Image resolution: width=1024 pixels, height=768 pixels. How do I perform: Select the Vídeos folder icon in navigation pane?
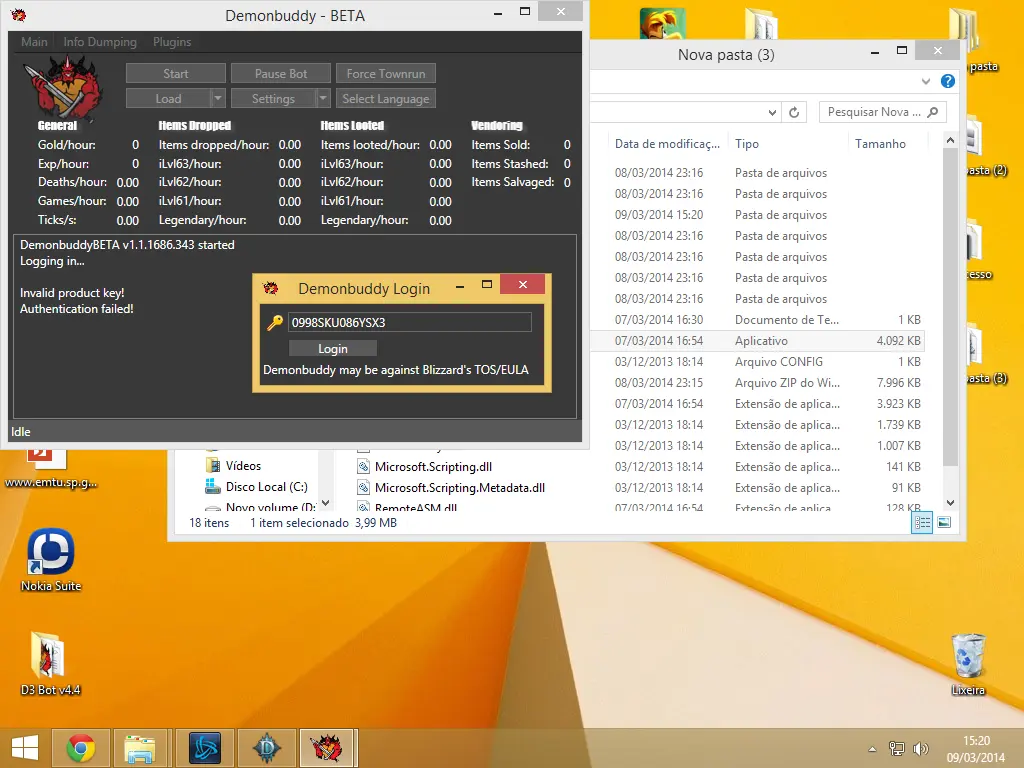[x=213, y=466]
